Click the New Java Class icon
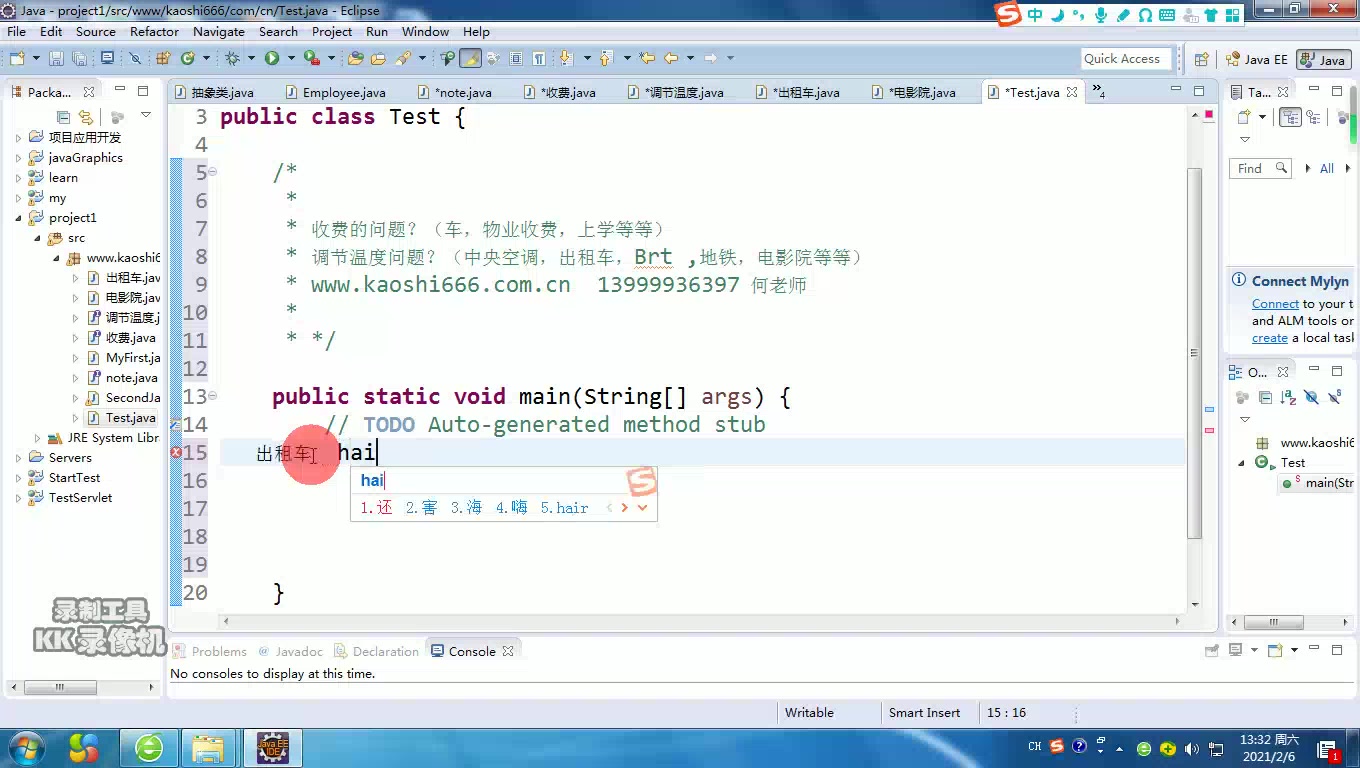Image resolution: width=1360 pixels, height=768 pixels. pos(187,59)
